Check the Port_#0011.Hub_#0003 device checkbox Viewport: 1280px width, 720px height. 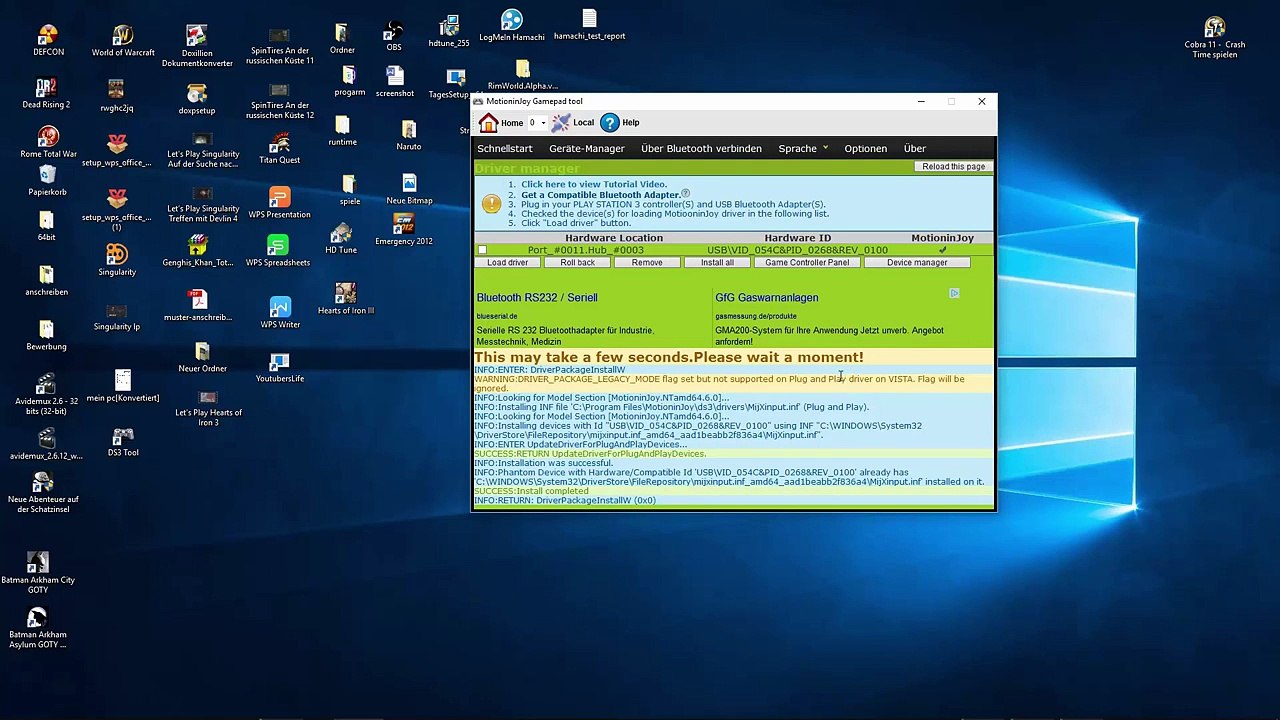(482, 250)
